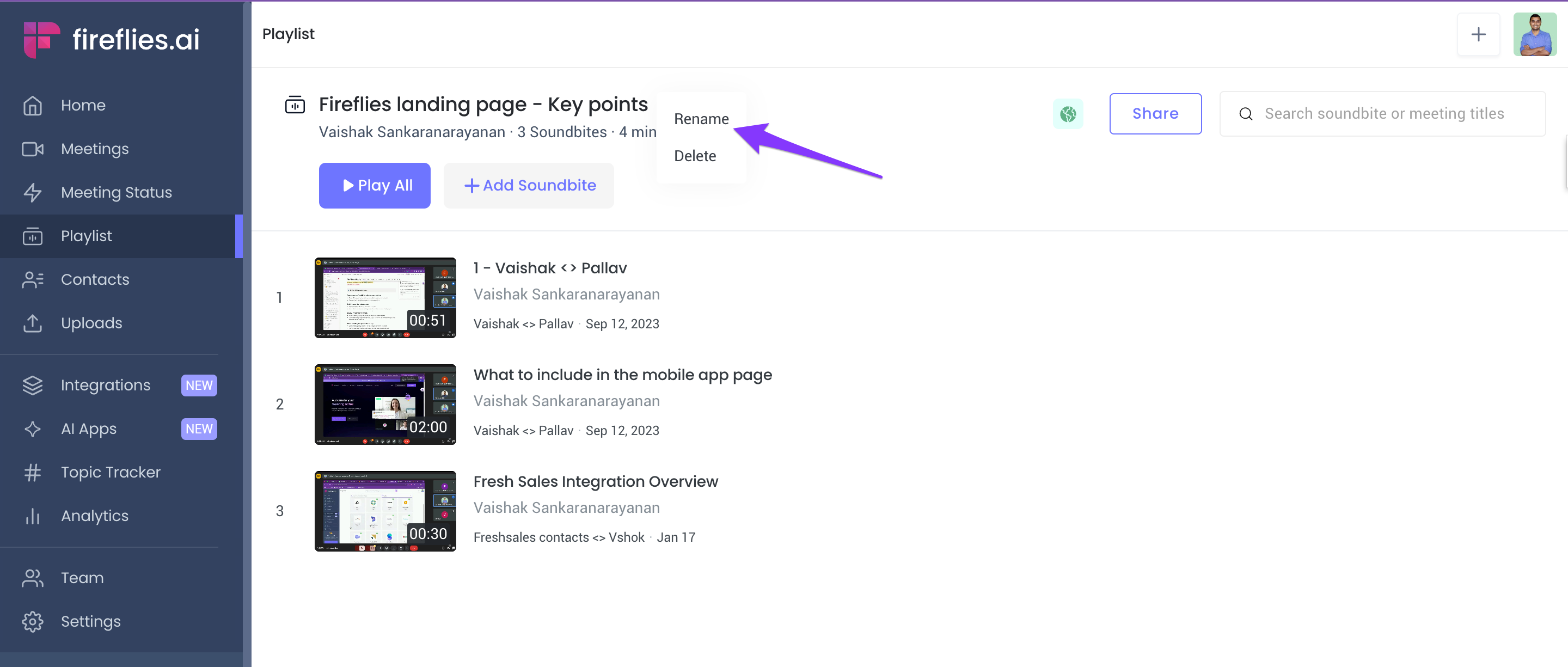The image size is (1568, 667).
Task: Click the Integrations layers icon
Action: [33, 385]
